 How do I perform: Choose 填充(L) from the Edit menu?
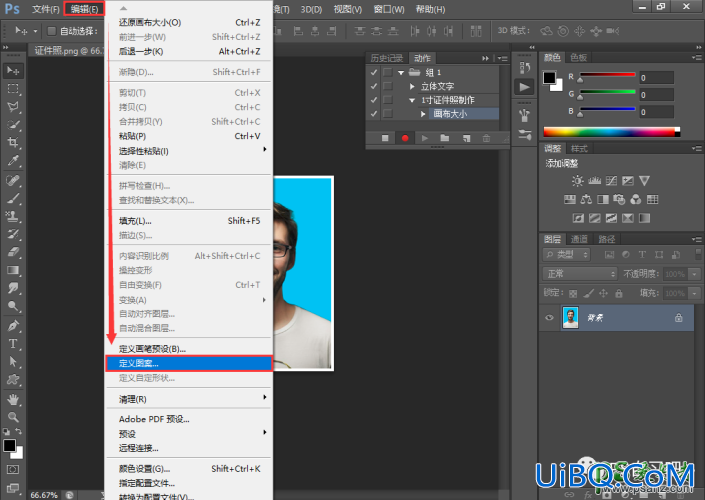click(x=189, y=221)
